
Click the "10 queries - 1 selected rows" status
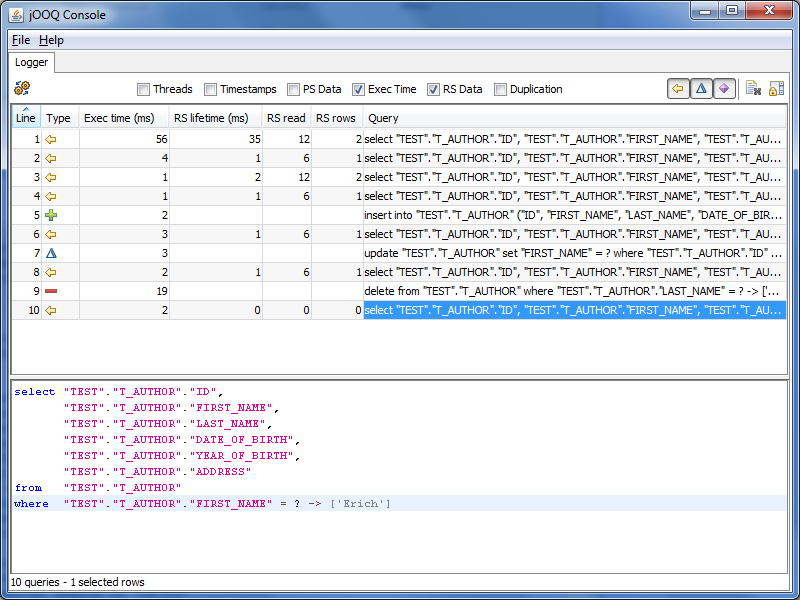tap(78, 582)
